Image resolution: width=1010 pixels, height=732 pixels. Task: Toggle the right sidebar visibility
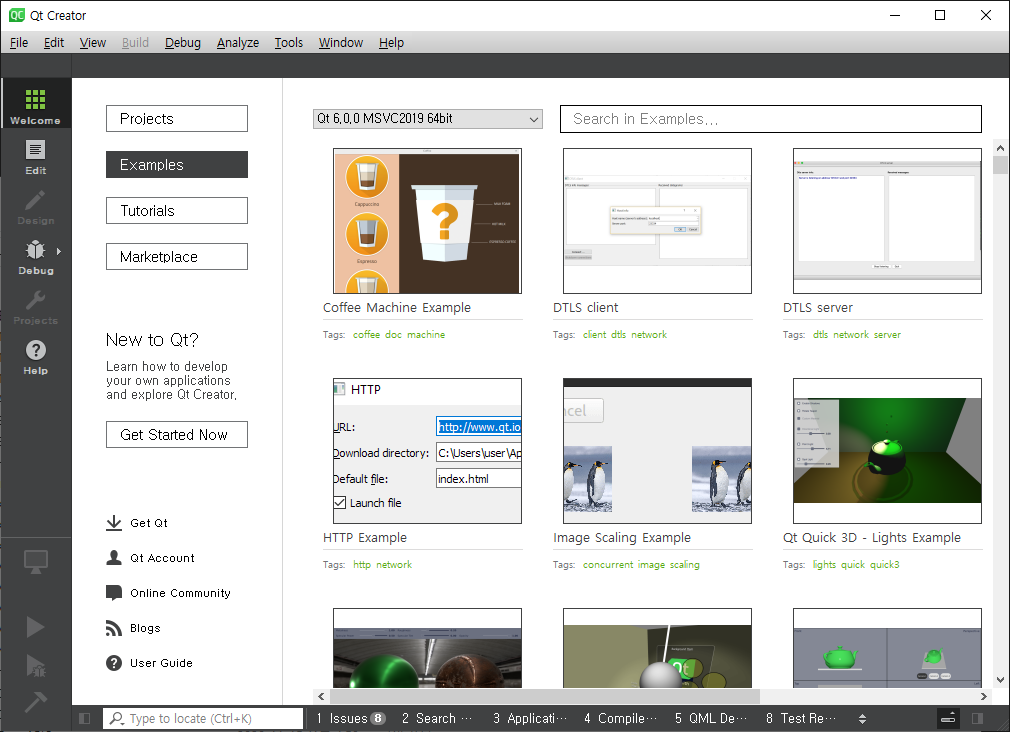(x=977, y=718)
